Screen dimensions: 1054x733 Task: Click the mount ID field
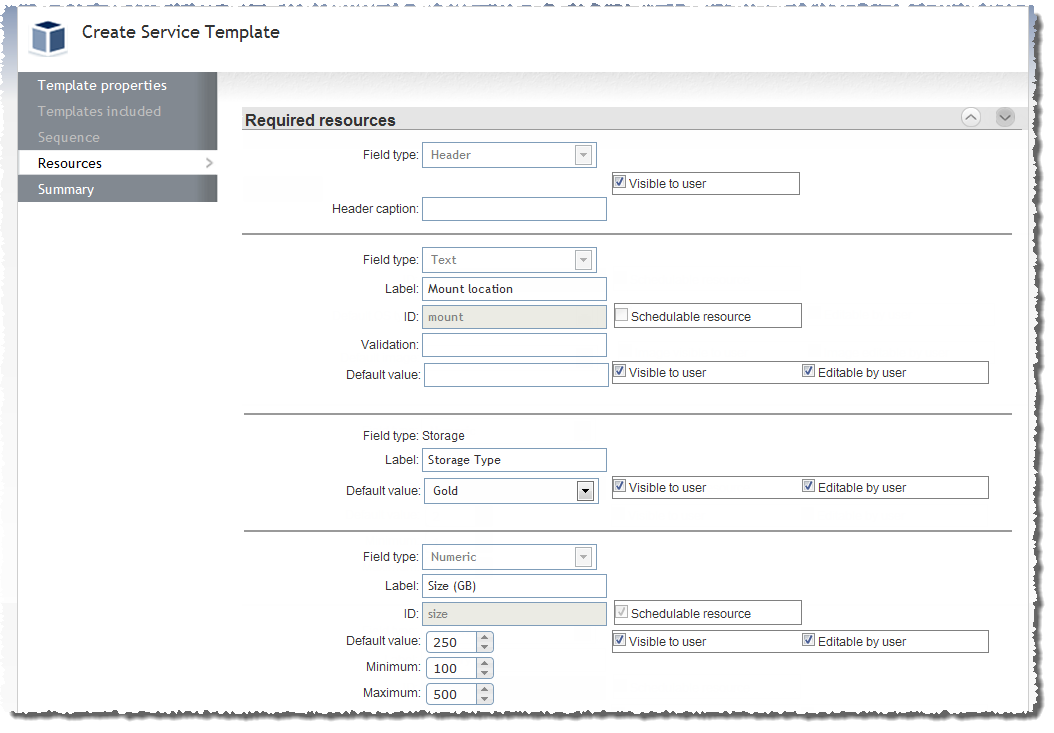click(514, 317)
